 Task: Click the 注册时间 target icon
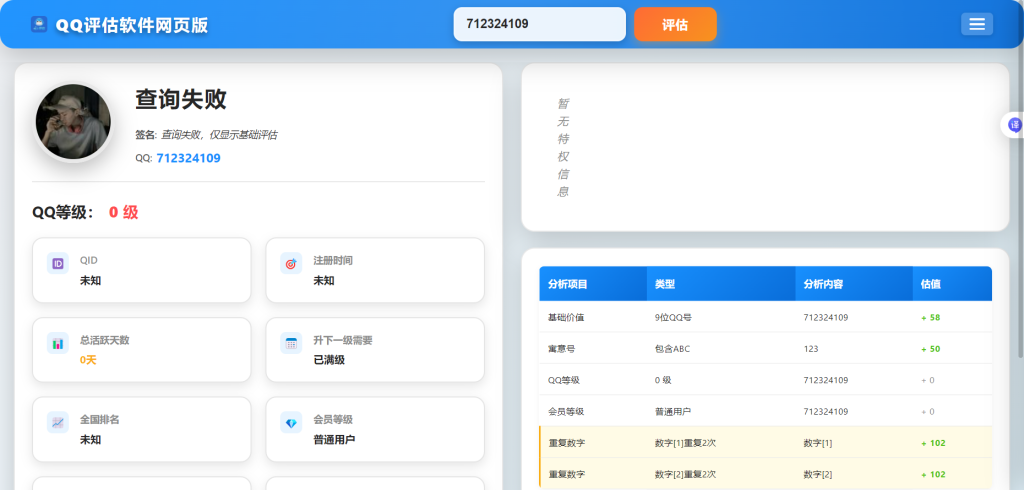tap(291, 263)
